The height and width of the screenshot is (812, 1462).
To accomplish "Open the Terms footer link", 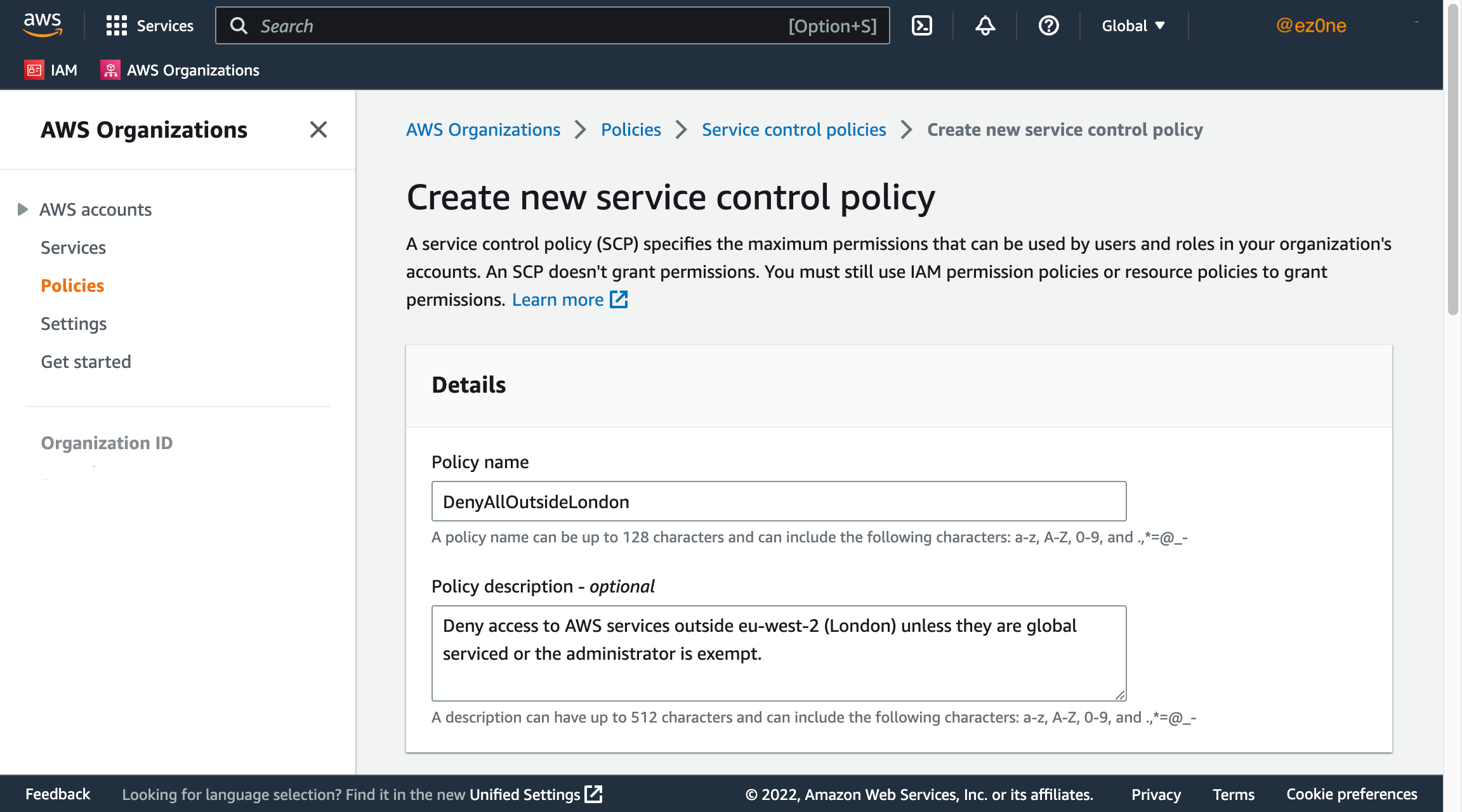I will pos(1234,794).
